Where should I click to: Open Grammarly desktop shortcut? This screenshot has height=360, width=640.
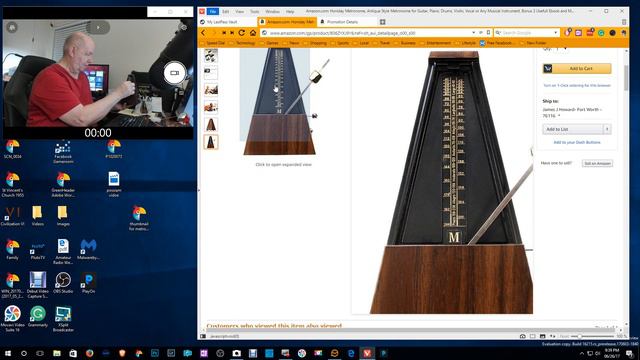tap(38, 317)
